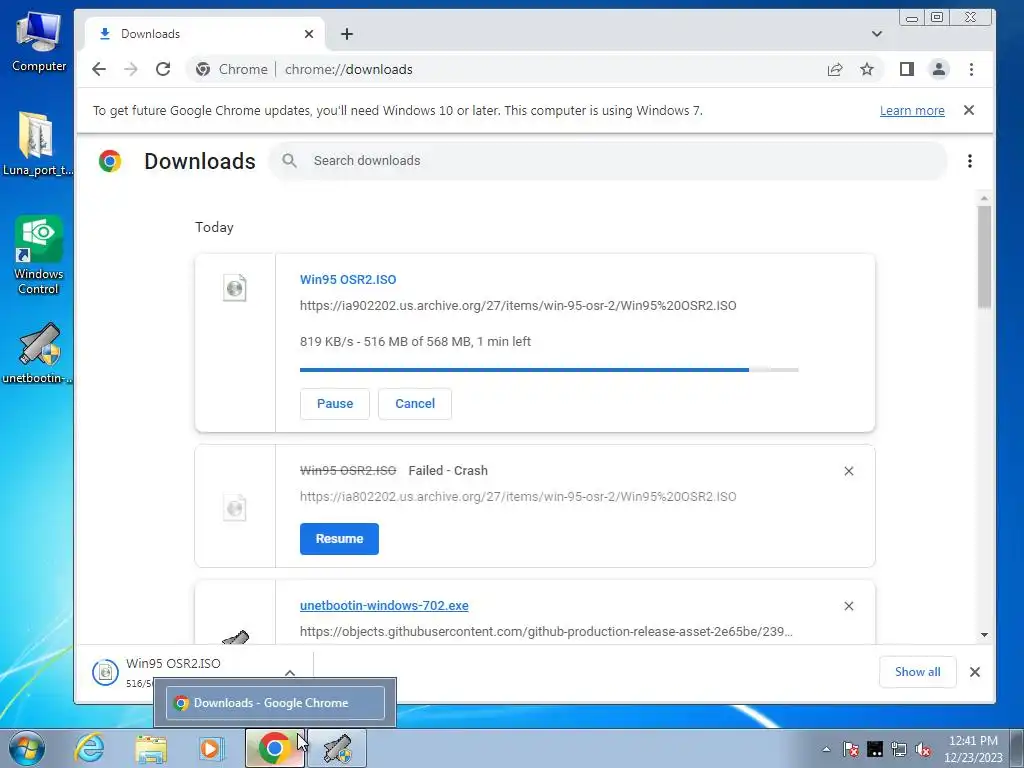Dismiss the Windows 7 update notice
The image size is (1024, 768).
tap(969, 110)
